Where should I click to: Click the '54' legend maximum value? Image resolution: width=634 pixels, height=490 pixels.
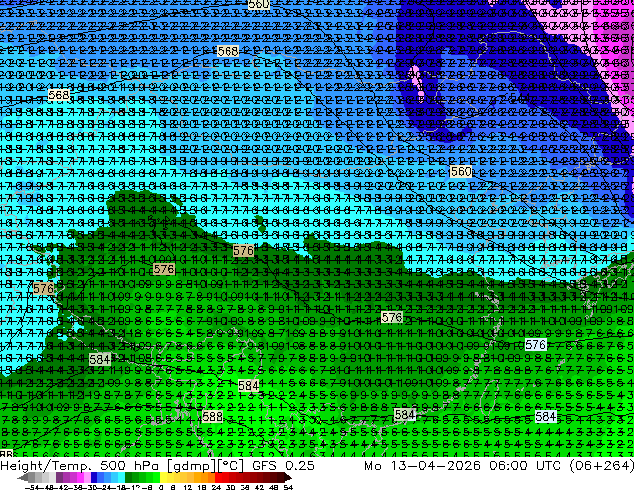click(x=288, y=488)
